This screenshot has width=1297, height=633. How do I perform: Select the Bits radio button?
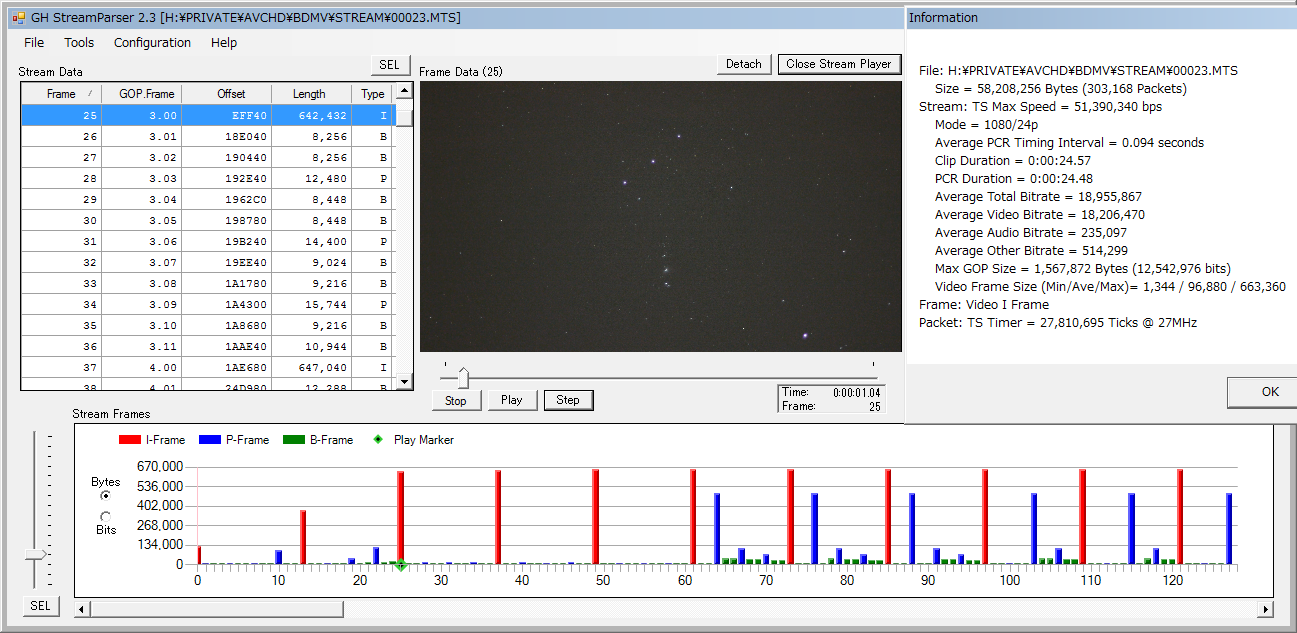click(106, 516)
